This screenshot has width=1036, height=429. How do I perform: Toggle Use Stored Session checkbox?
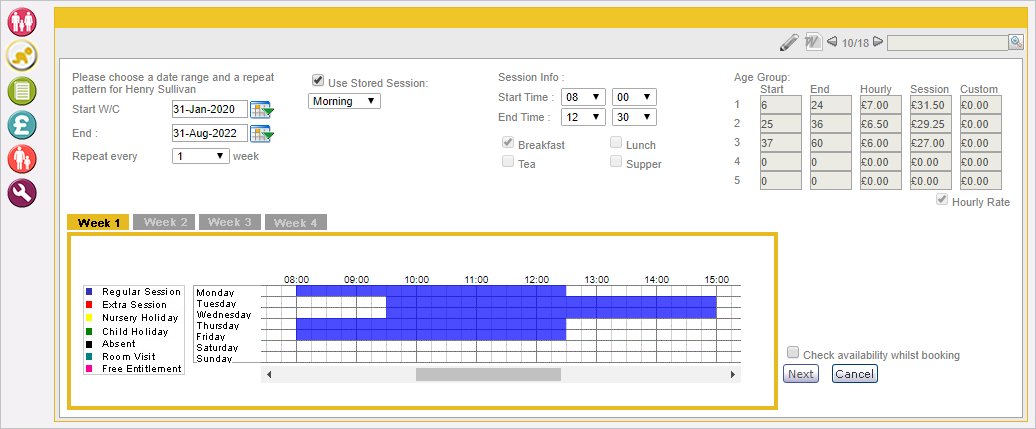click(318, 81)
